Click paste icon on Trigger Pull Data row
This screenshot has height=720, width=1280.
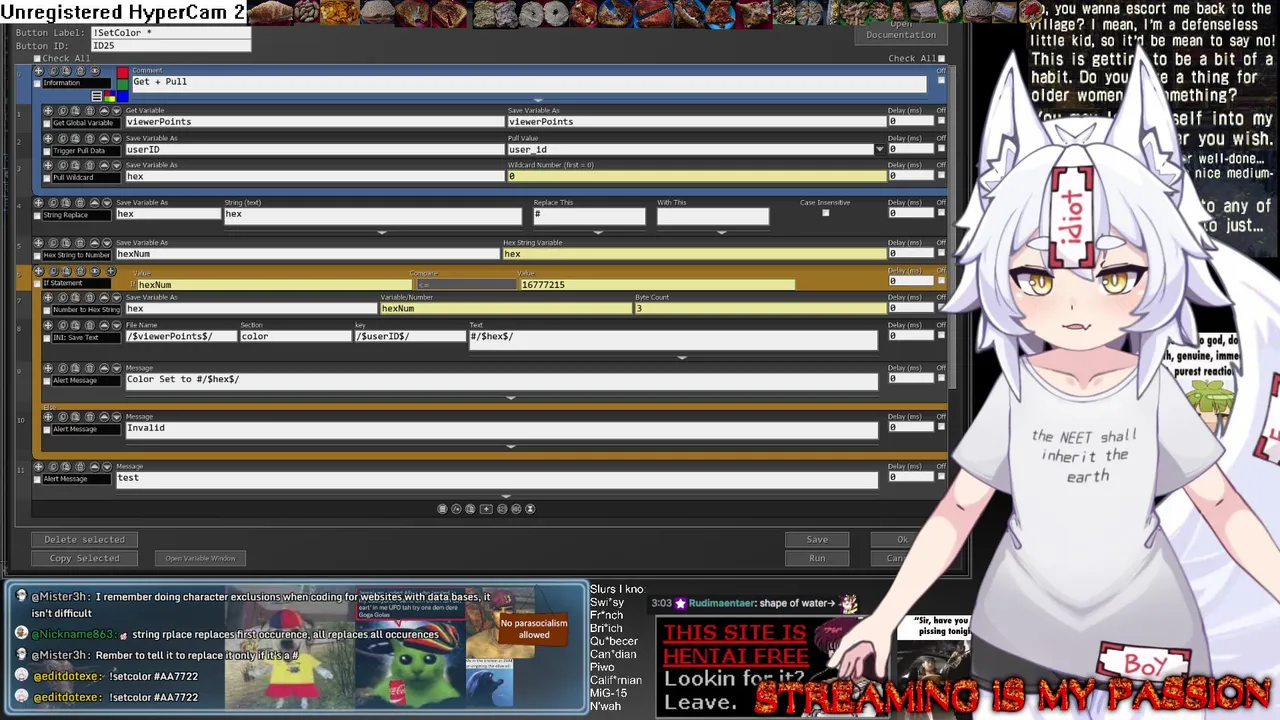(75, 138)
